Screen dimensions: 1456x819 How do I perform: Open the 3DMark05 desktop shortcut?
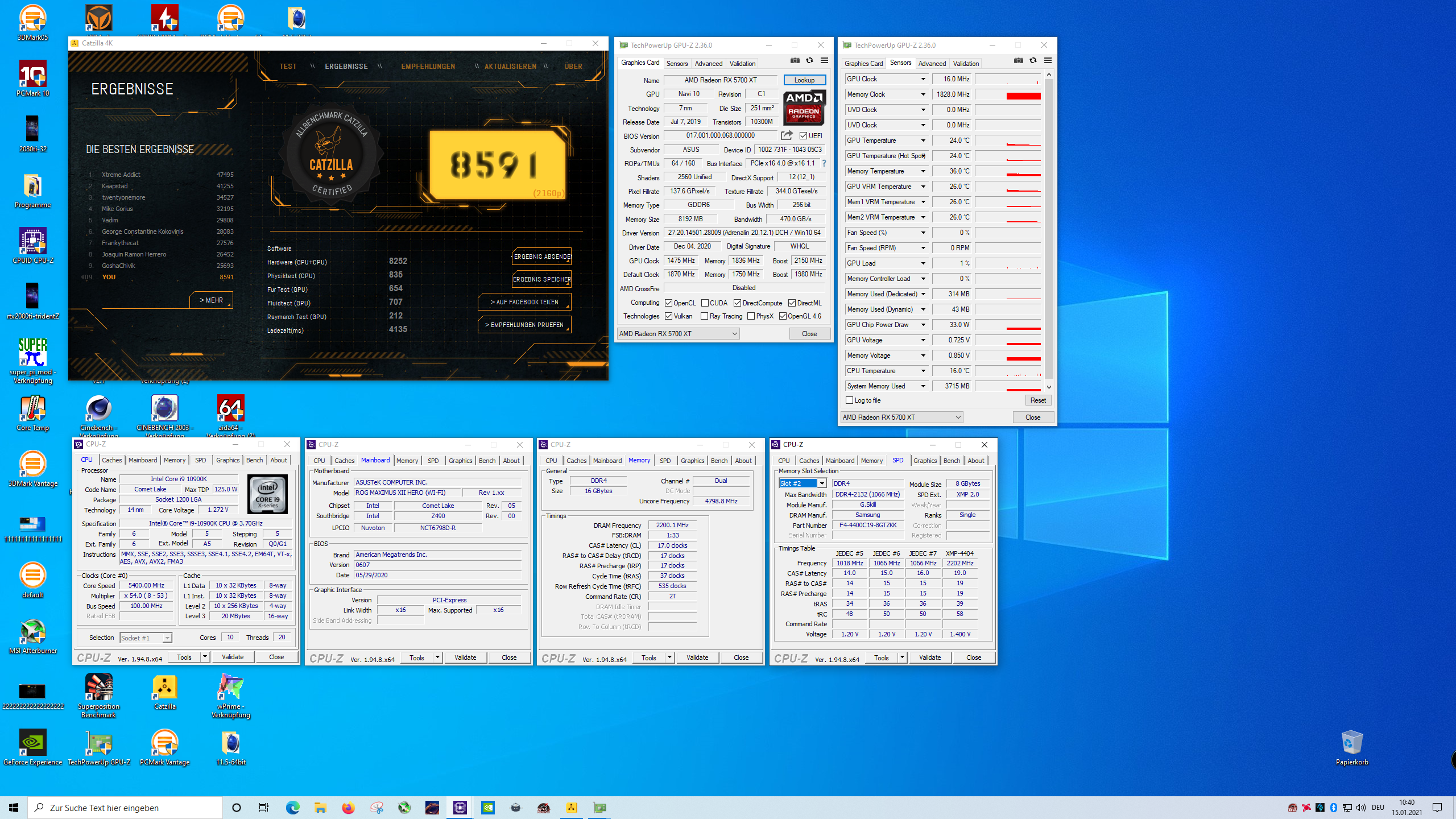tap(32, 23)
